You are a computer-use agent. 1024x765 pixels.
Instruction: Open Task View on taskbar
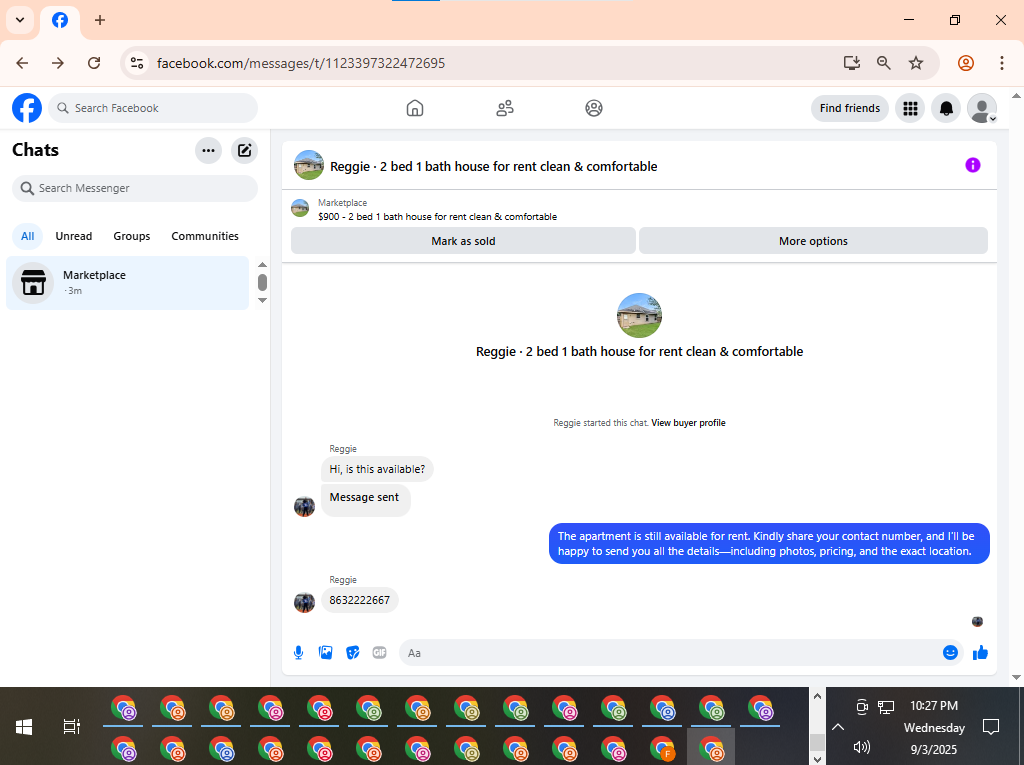click(71, 727)
